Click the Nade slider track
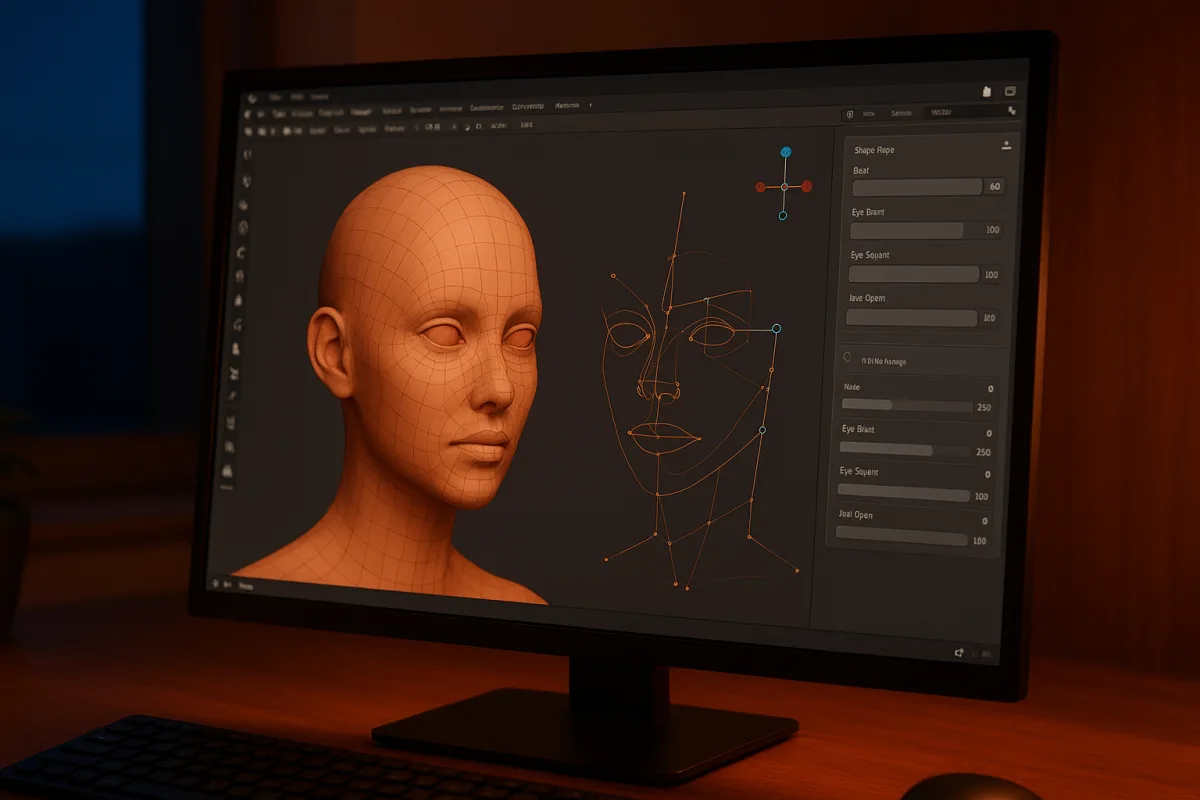This screenshot has width=1200, height=800. click(x=907, y=406)
